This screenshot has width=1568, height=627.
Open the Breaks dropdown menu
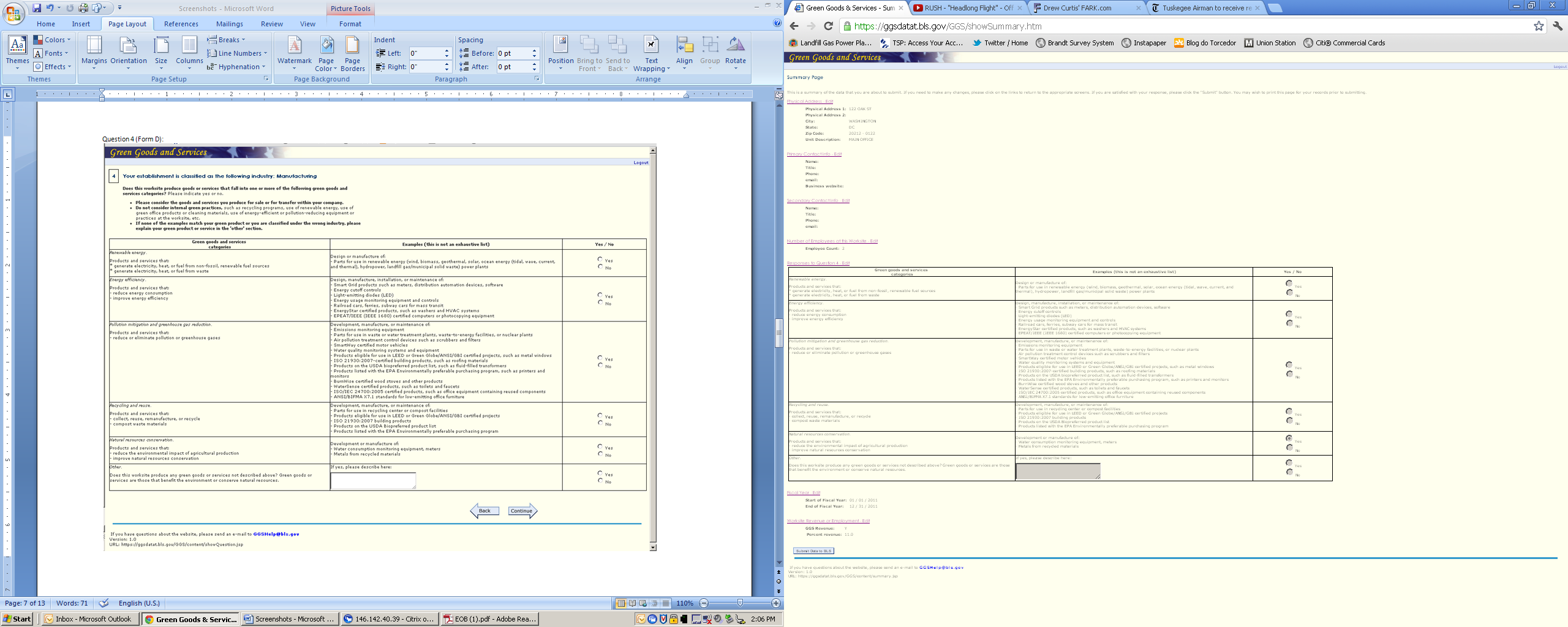pos(227,40)
